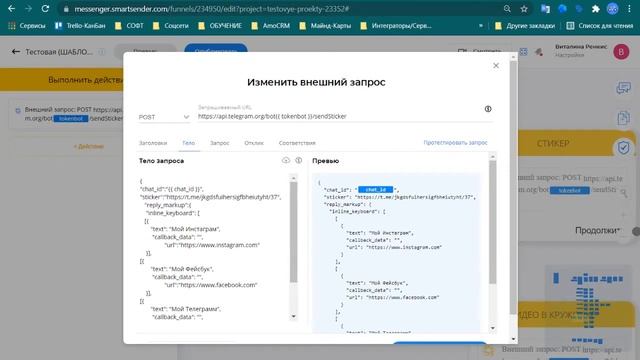Bookmark this page with the star icon
The width and height of the screenshot is (640, 360).
(524, 9)
